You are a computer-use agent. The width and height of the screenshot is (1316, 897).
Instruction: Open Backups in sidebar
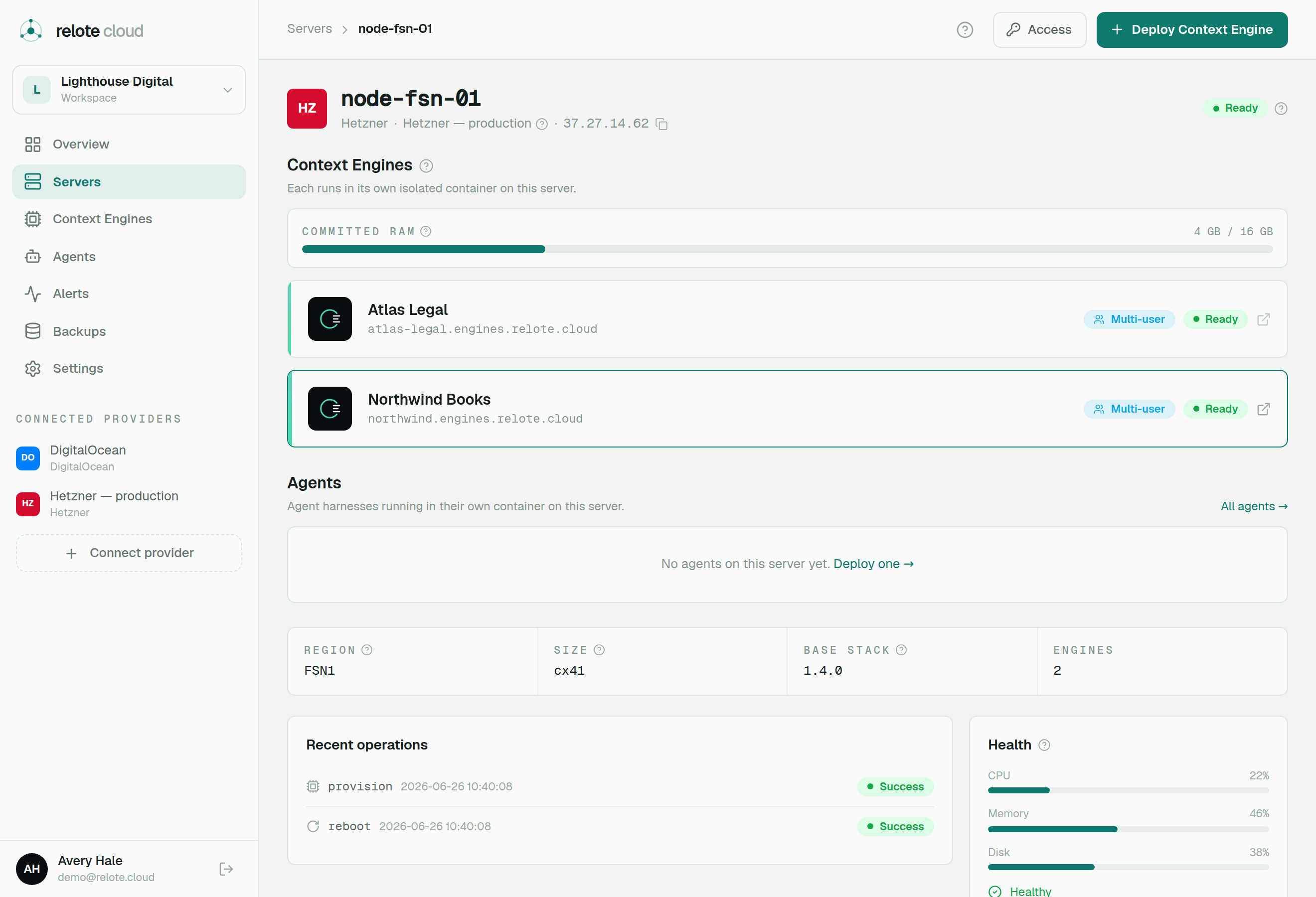click(129, 331)
